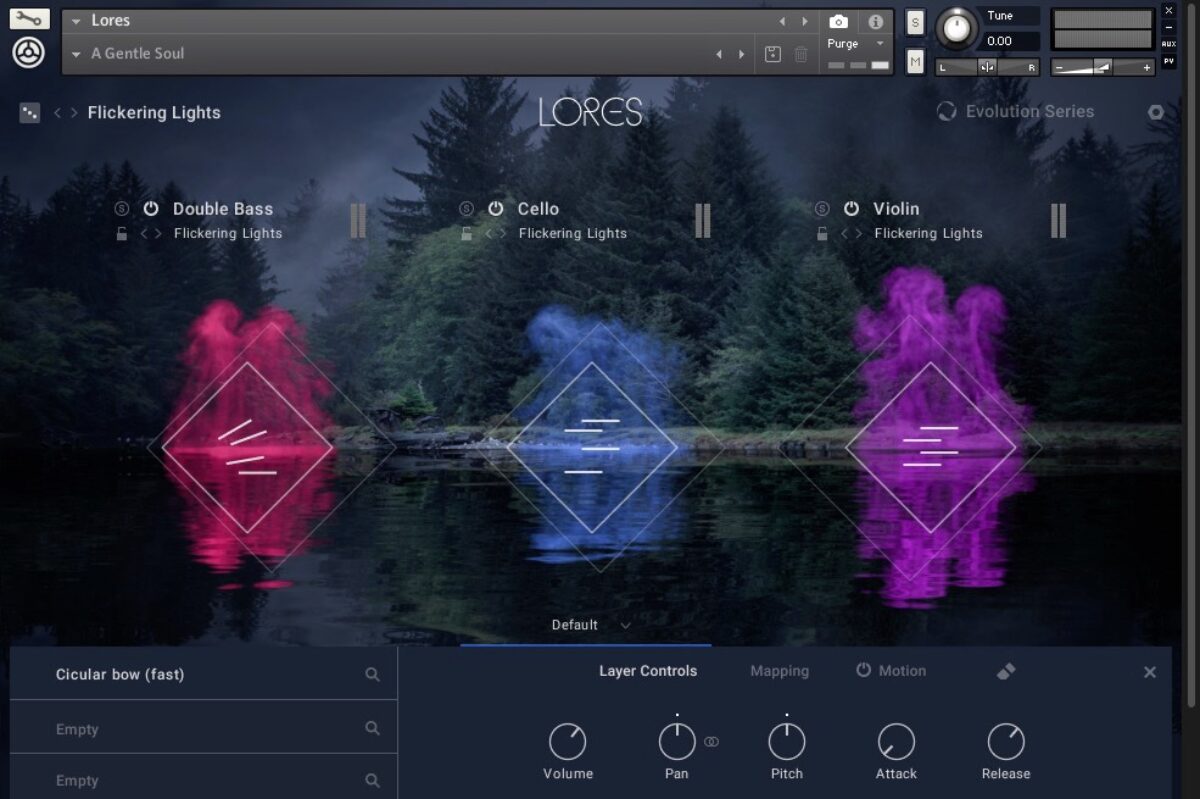1200x799 pixels.
Task: Solo the Violin layer
Action: coord(822,209)
